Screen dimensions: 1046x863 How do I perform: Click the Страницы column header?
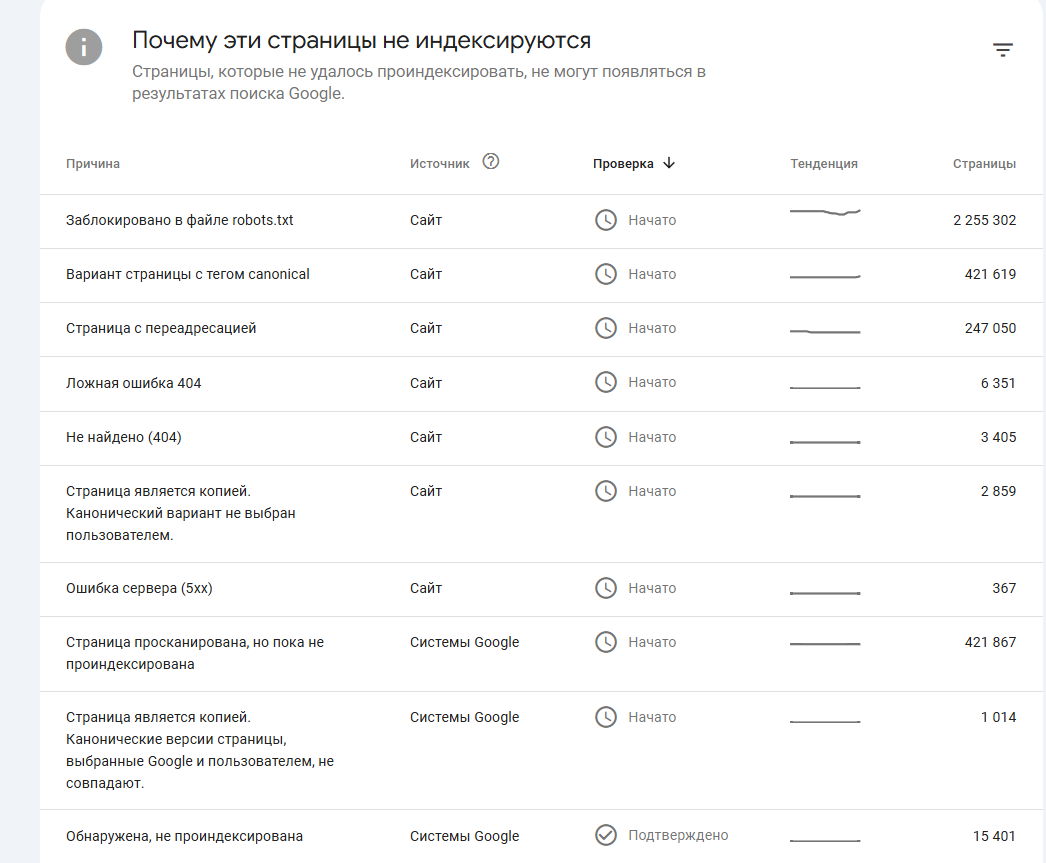tap(984, 164)
